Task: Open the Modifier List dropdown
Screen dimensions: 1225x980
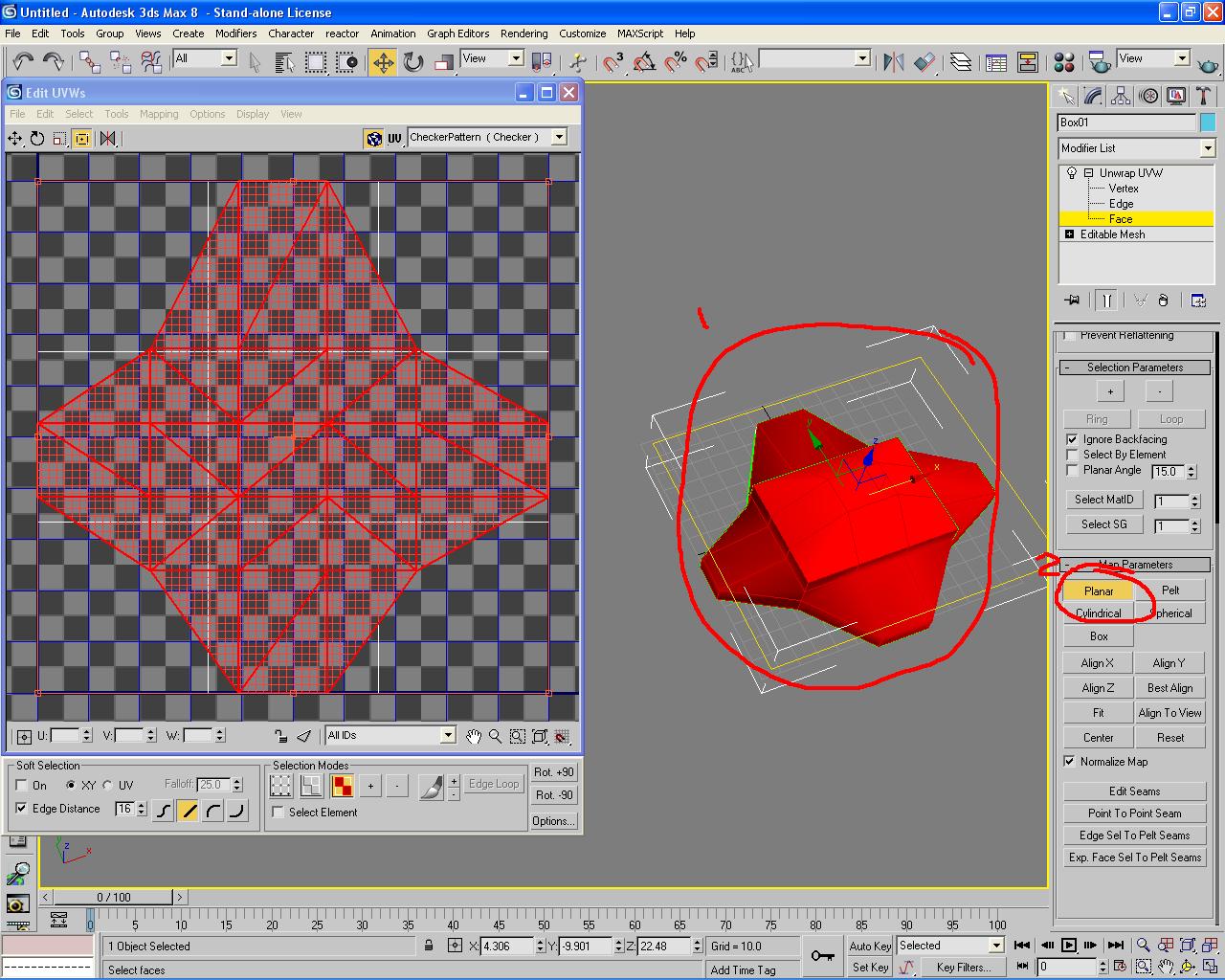Action: pos(1137,148)
